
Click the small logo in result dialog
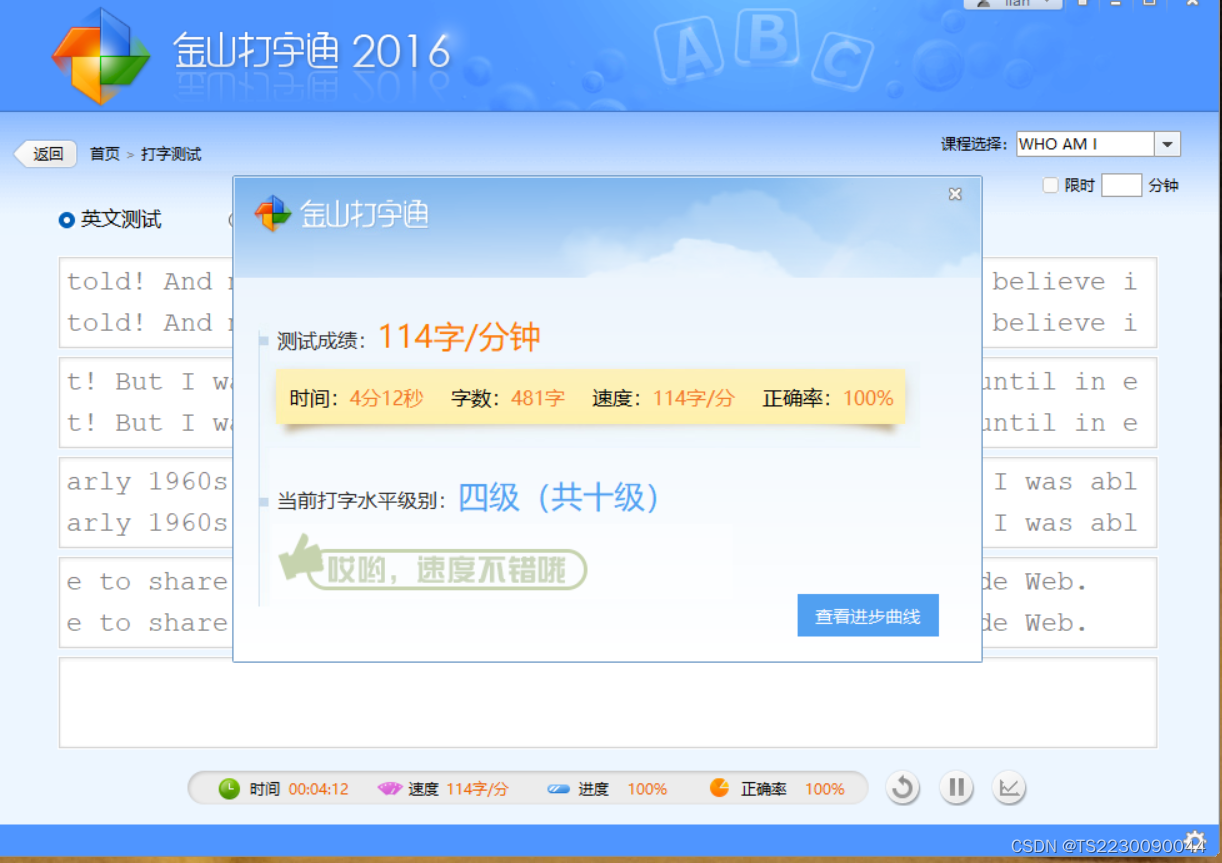coord(273,213)
